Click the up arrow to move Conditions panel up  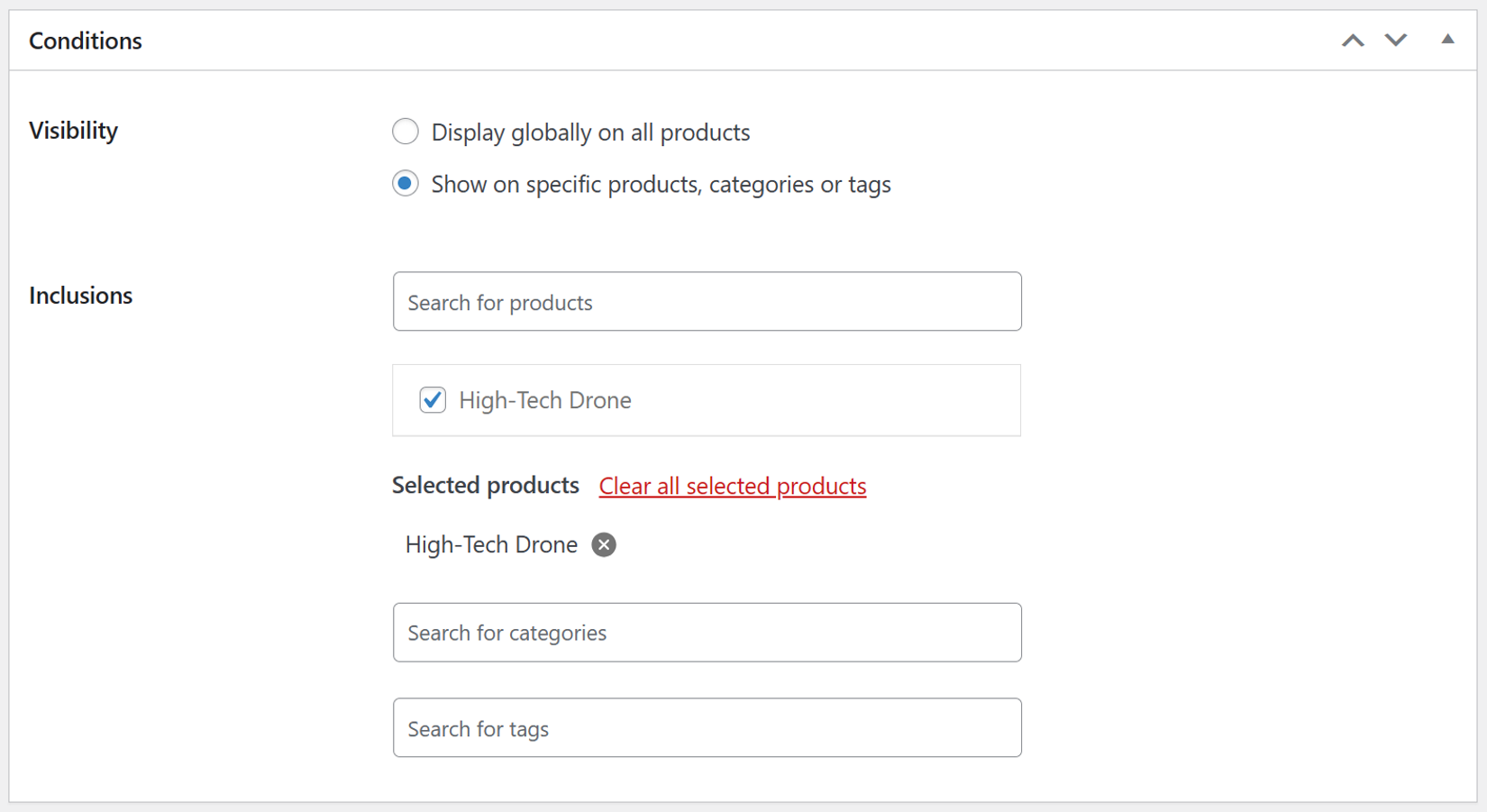coord(1353,40)
